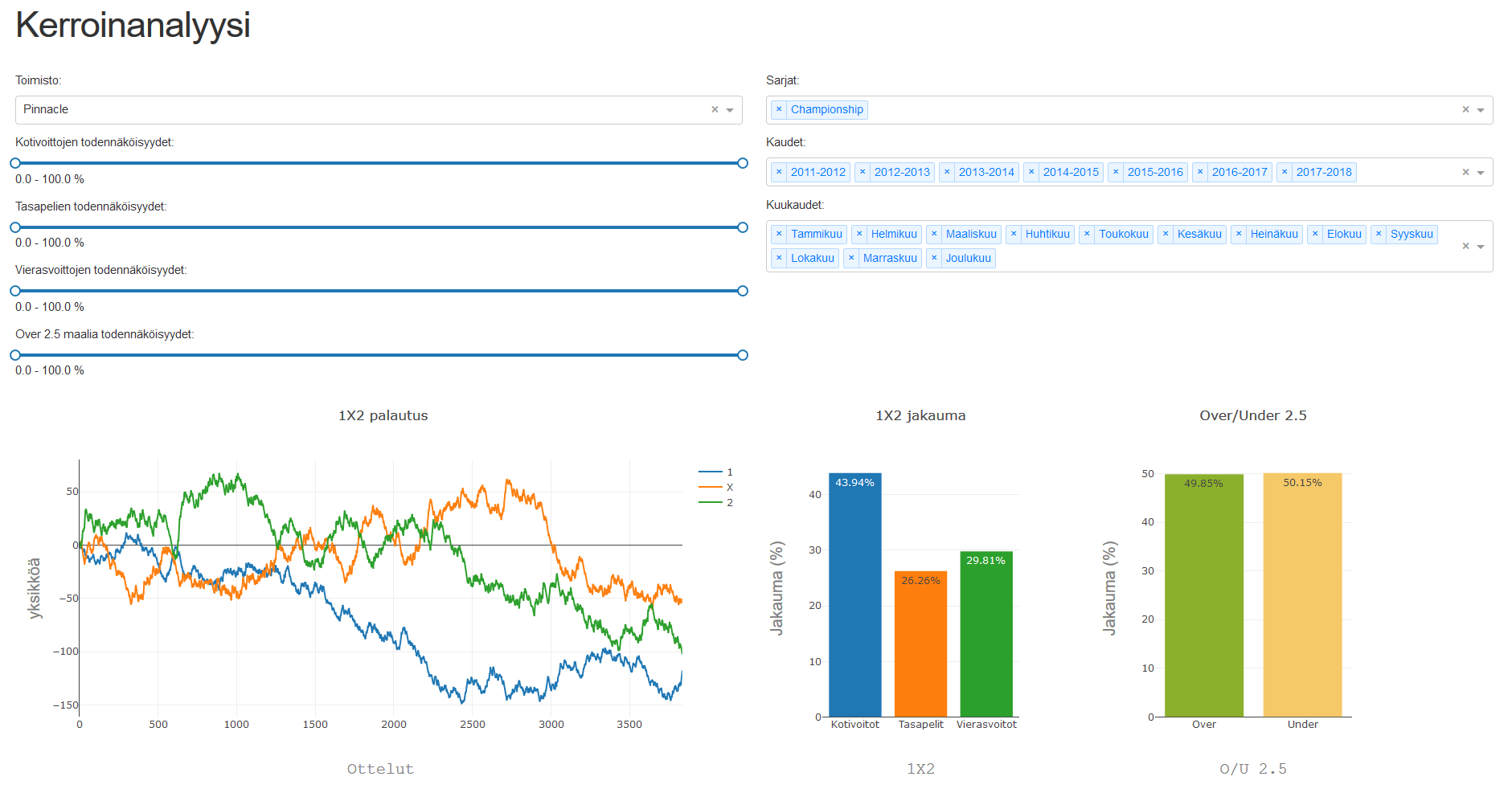Remove the Tammikuu month tag
Viewport: 1512px width, 801px height.
[779, 234]
